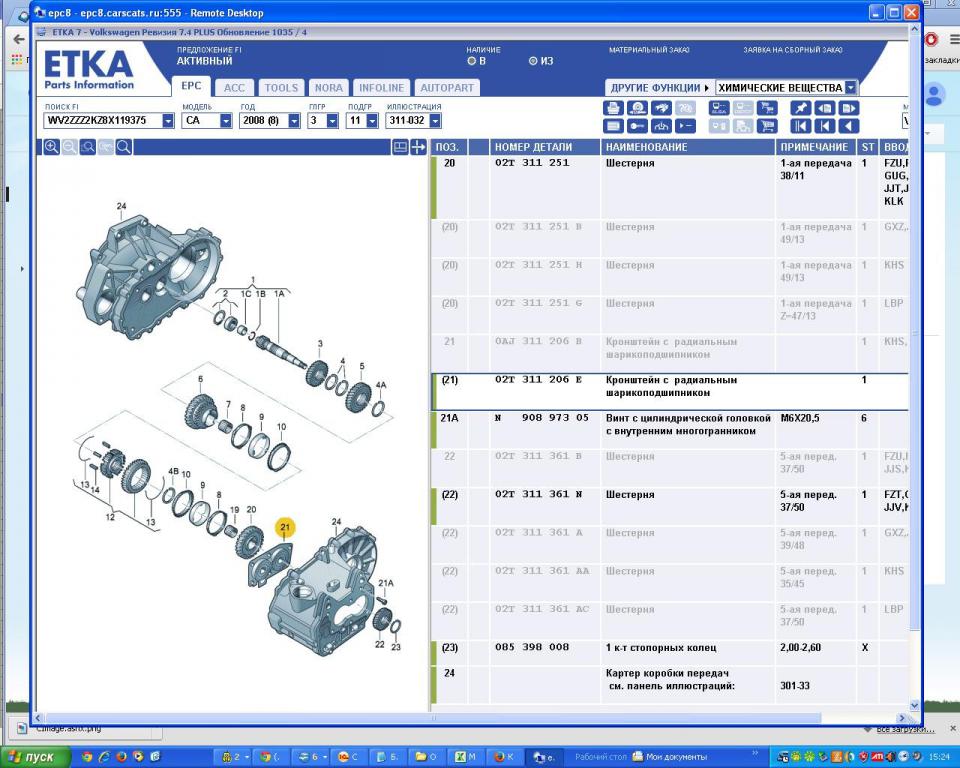Click the ETKA Parts Information logo

tap(89, 69)
